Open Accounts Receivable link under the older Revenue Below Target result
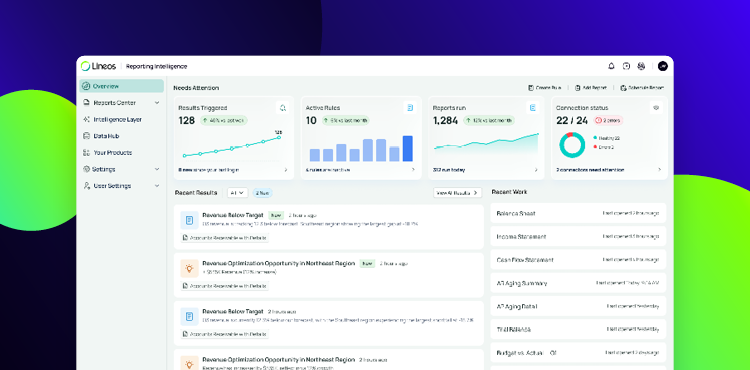This screenshot has height=370, width=750. [224, 334]
